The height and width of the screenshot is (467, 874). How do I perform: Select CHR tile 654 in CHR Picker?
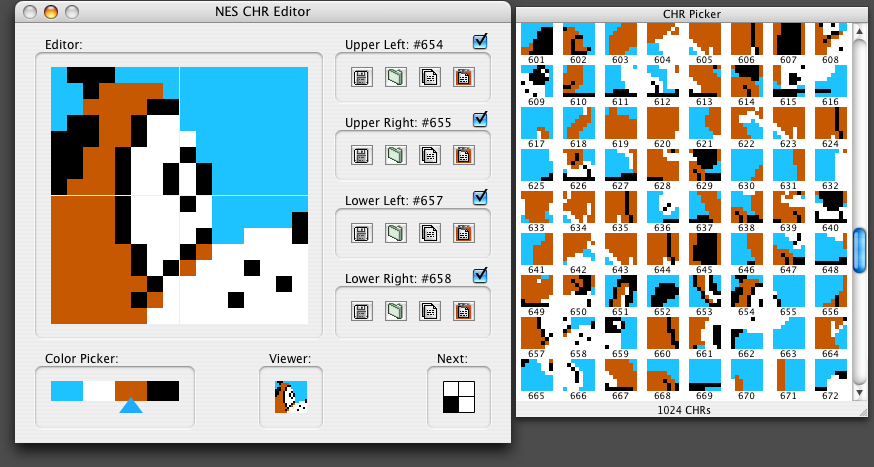[746, 291]
